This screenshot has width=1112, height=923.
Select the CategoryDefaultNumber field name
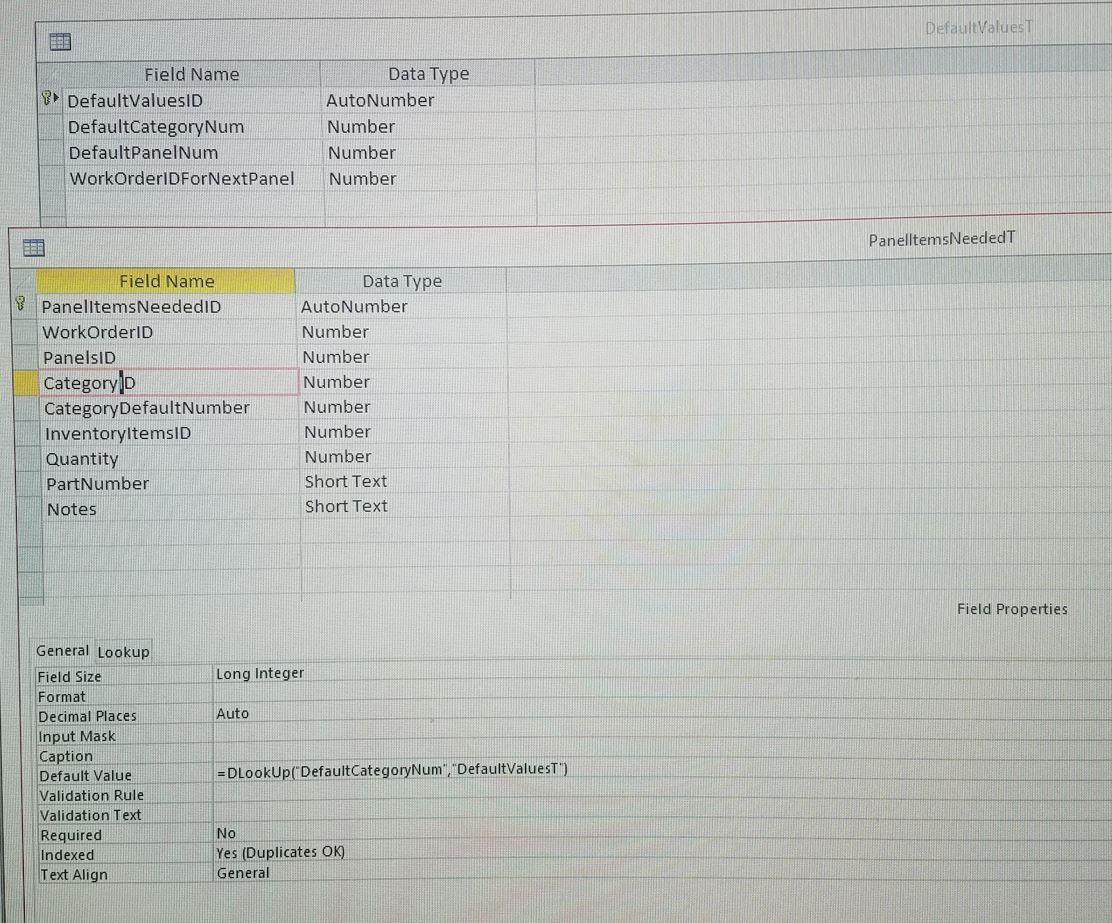click(147, 408)
